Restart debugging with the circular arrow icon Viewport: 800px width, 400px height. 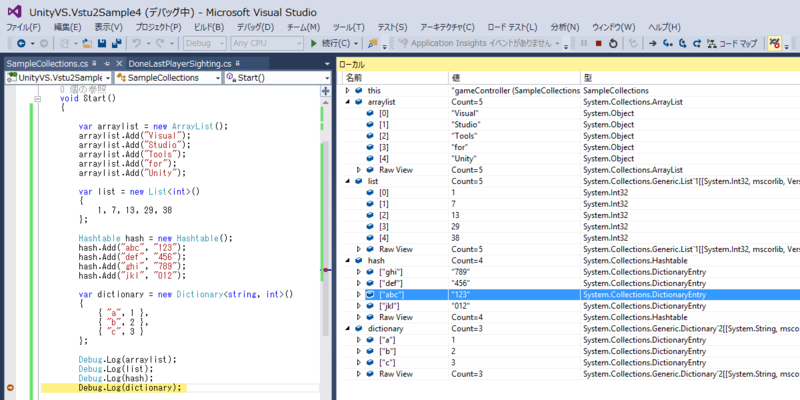614,44
